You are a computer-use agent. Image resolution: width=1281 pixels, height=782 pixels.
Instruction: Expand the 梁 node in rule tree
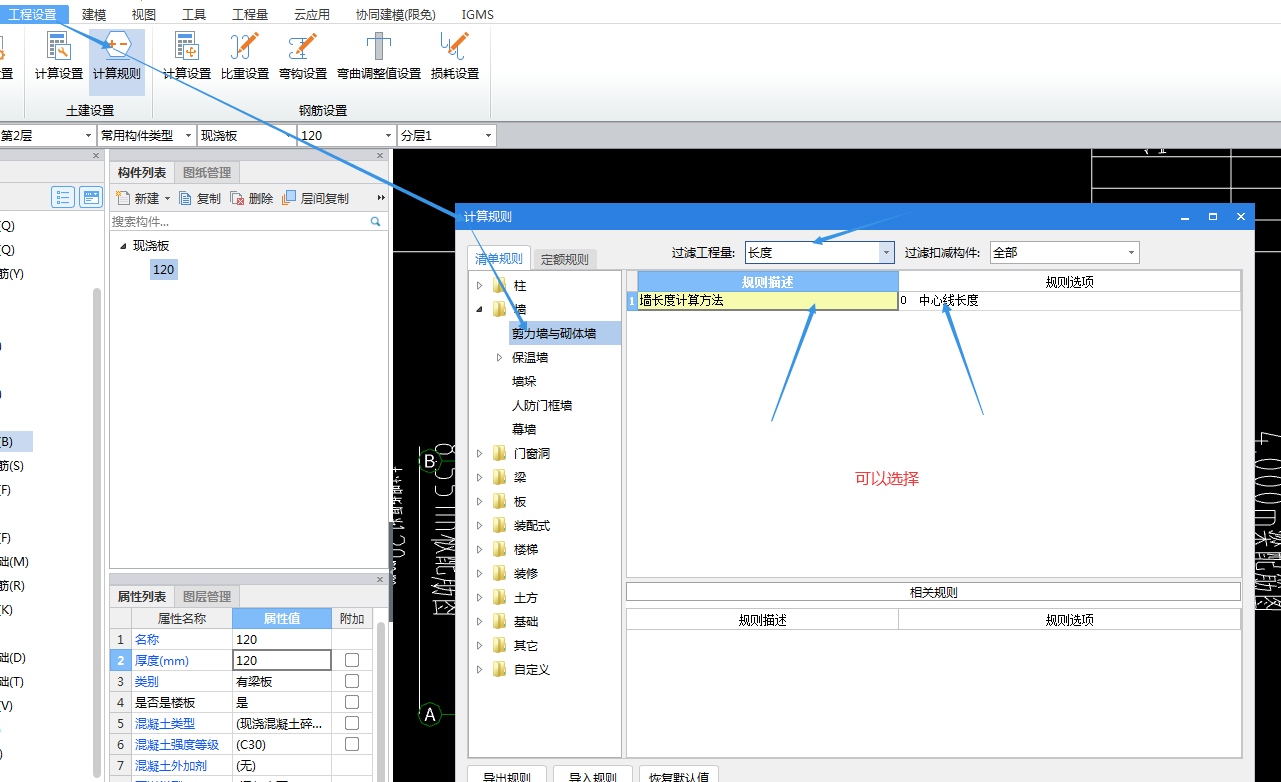point(479,478)
